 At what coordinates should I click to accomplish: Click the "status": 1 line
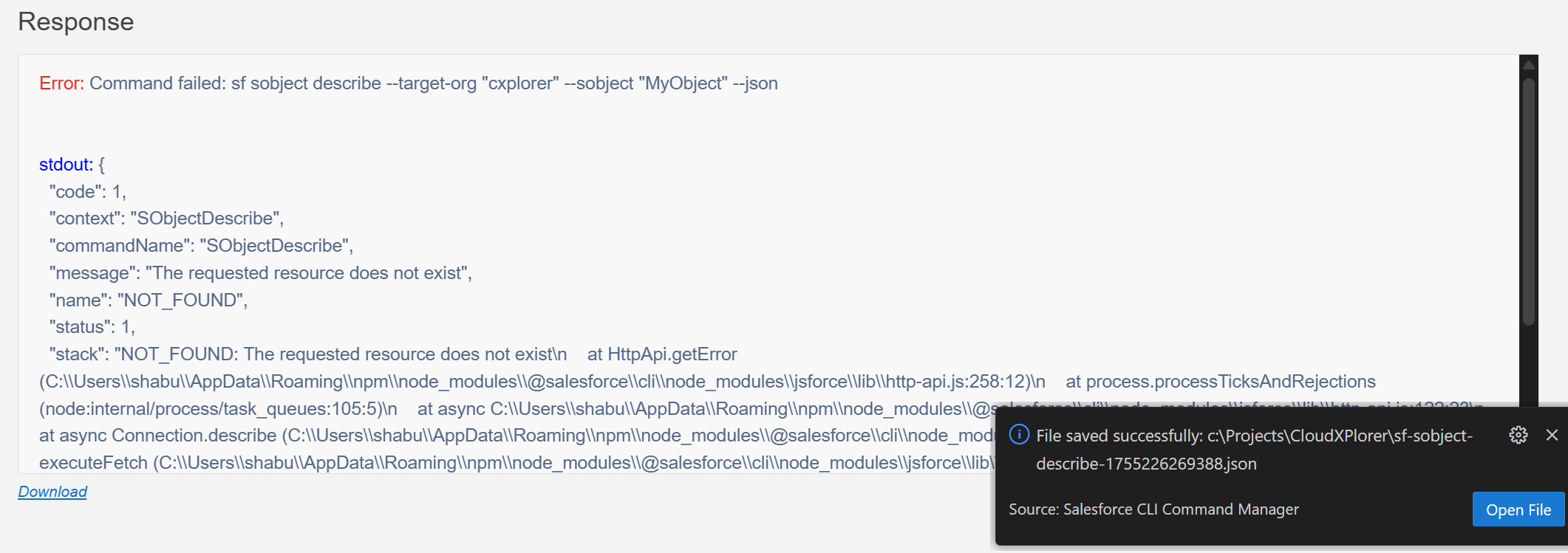[x=92, y=327]
